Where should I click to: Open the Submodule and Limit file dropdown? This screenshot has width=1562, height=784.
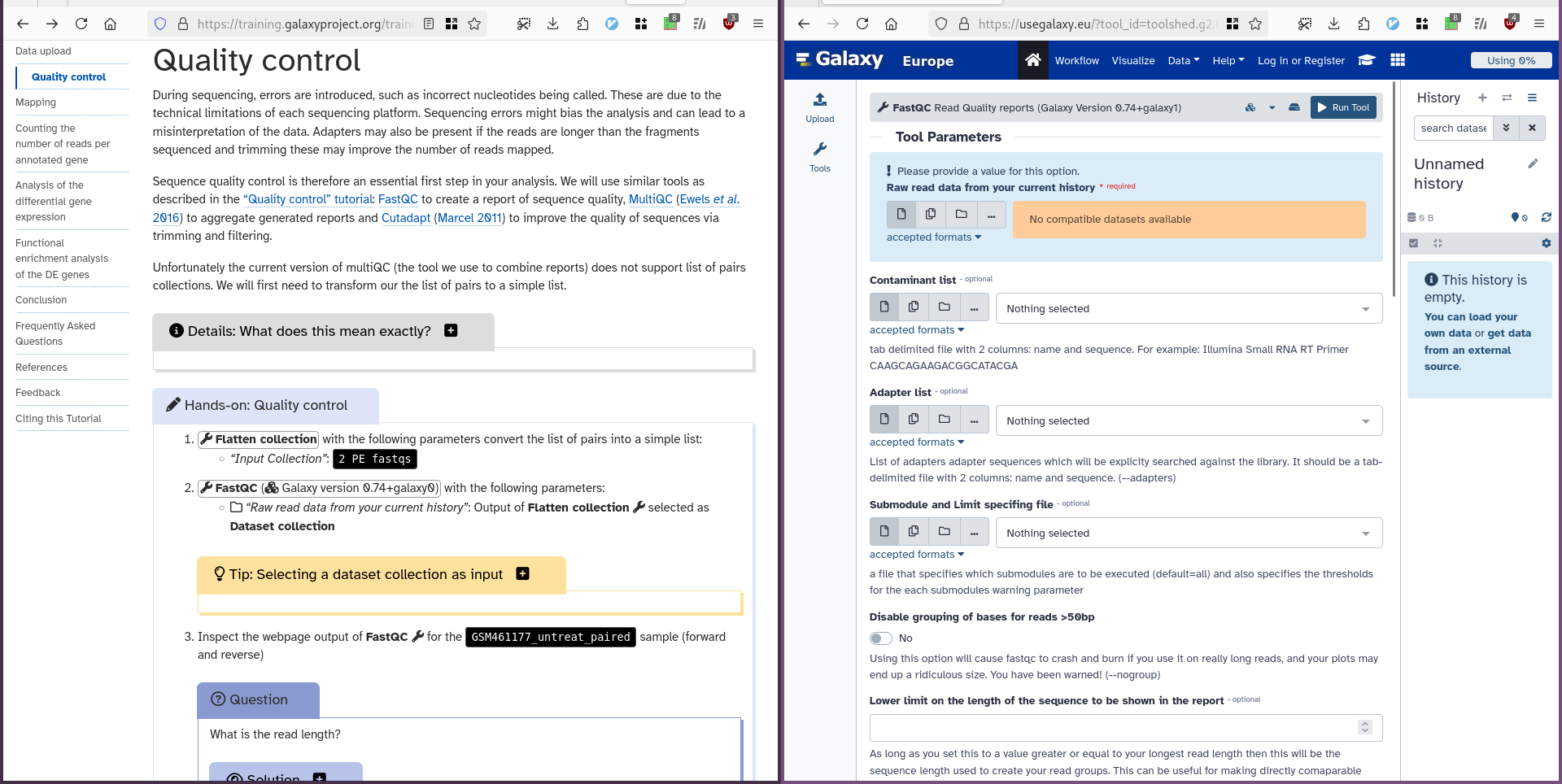pyautogui.click(x=1189, y=533)
